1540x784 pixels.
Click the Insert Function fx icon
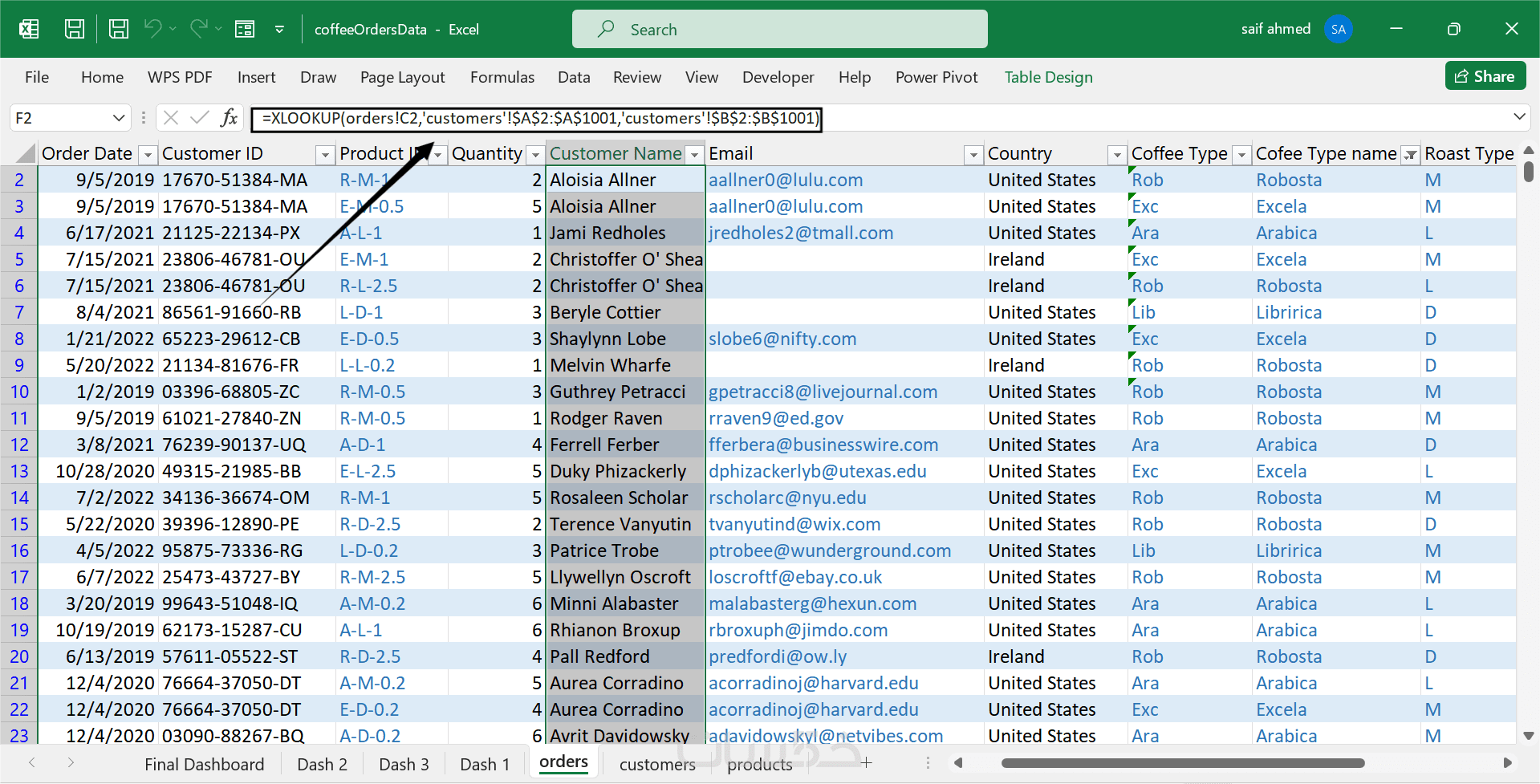click(x=230, y=118)
